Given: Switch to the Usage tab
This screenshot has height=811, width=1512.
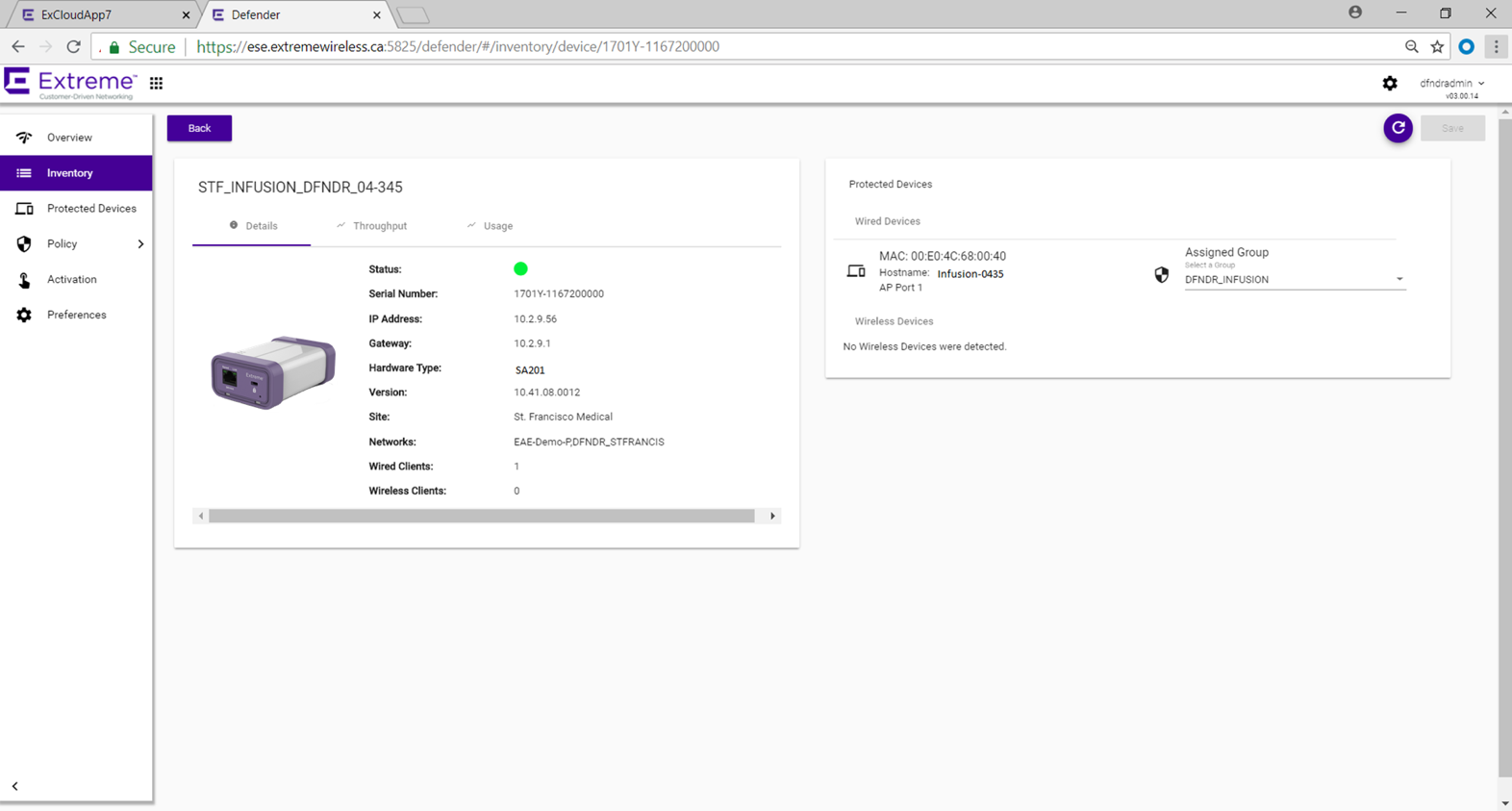Looking at the screenshot, I should (491, 226).
